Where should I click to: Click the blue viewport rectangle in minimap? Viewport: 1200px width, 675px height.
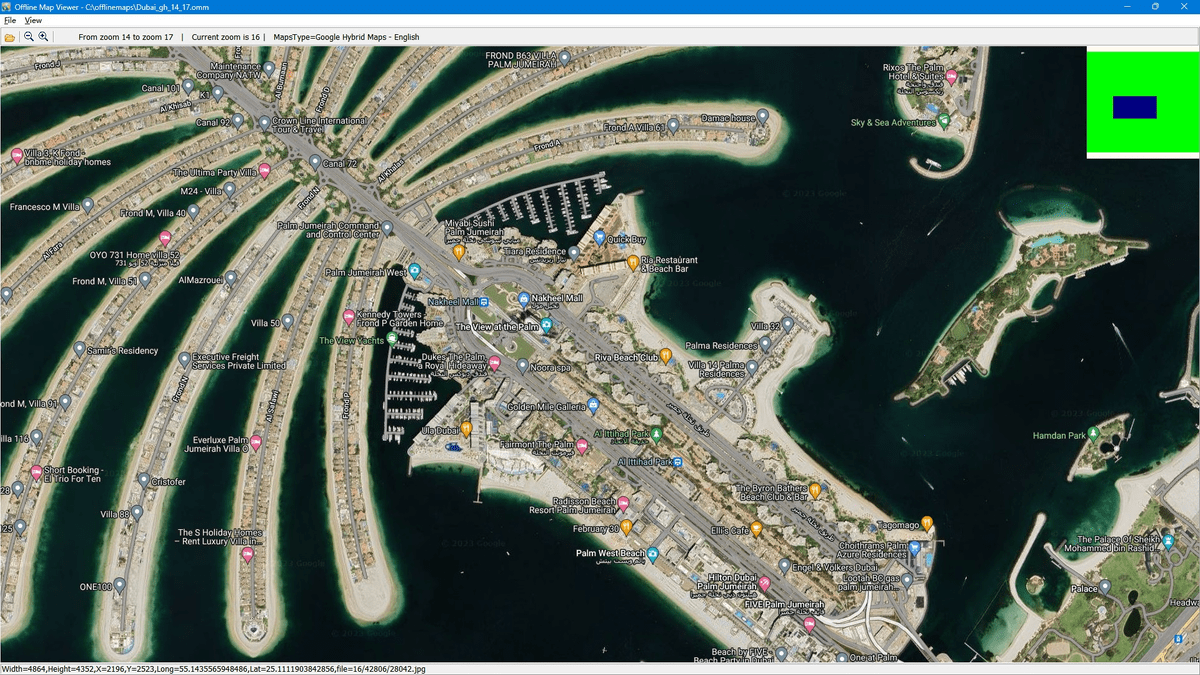coord(1134,107)
